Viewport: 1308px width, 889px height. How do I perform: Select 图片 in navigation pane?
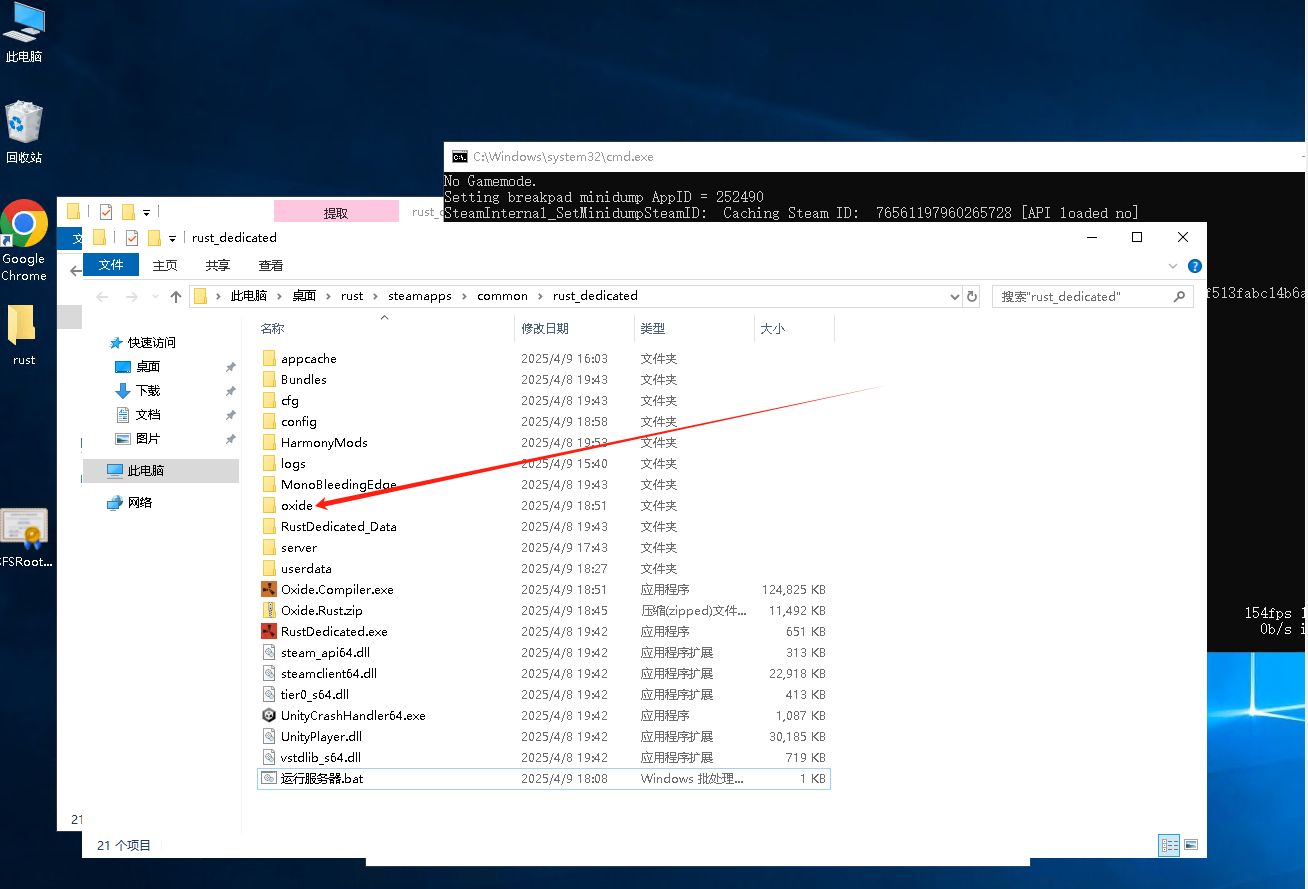[148, 438]
